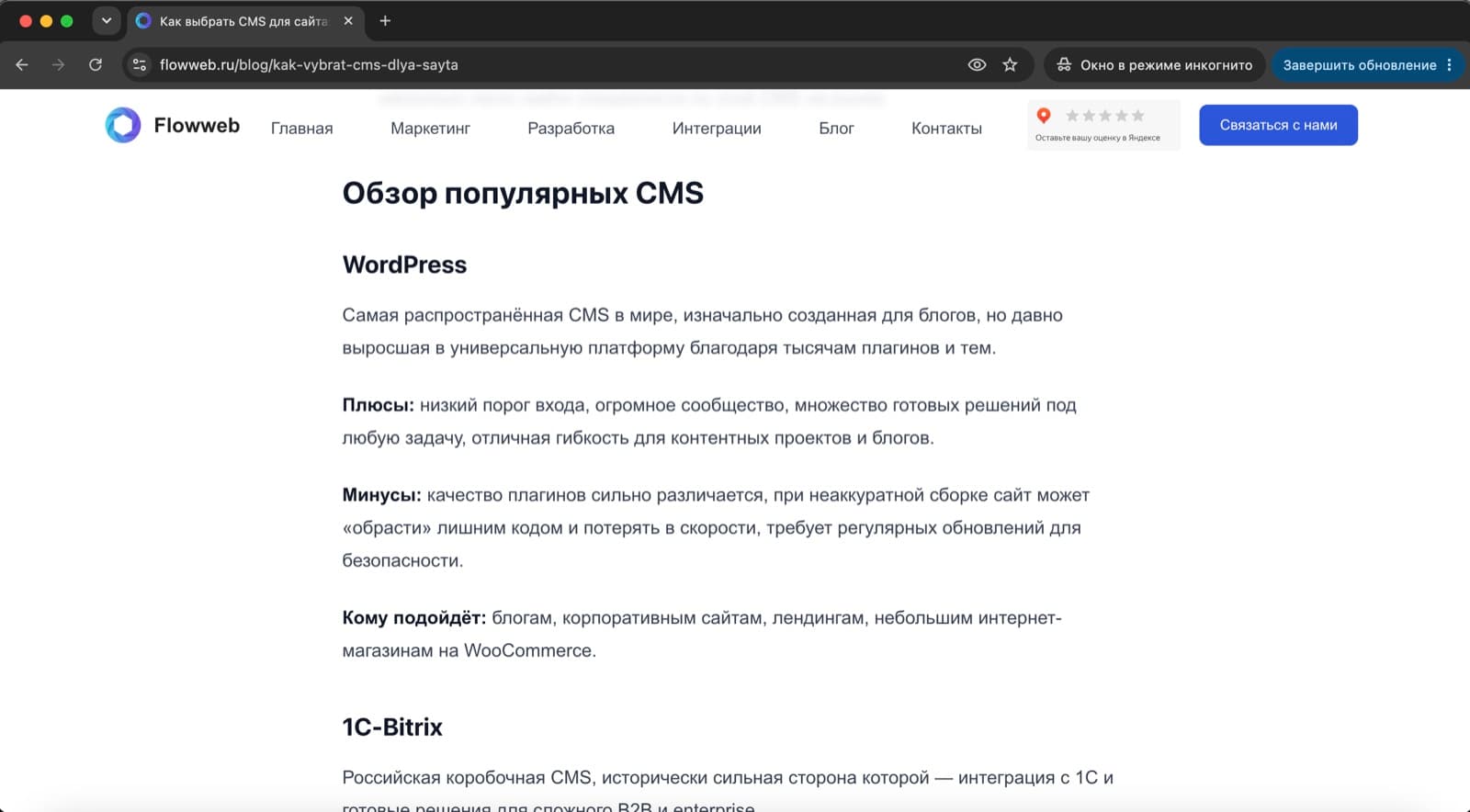Click the eye tracking-protection icon
Screen dimensions: 1470x812
(977, 65)
